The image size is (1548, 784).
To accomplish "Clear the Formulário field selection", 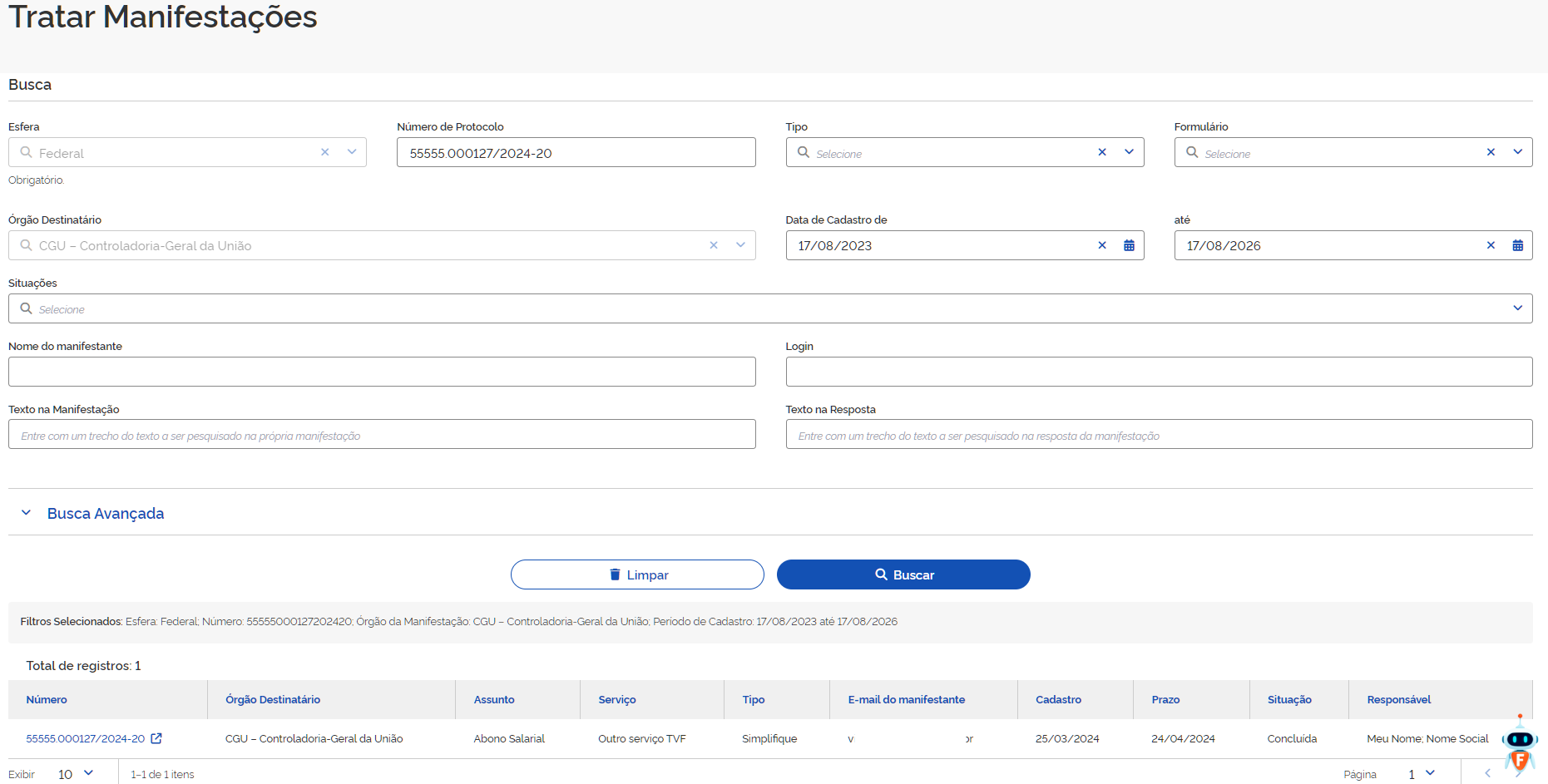I will pyautogui.click(x=1491, y=152).
